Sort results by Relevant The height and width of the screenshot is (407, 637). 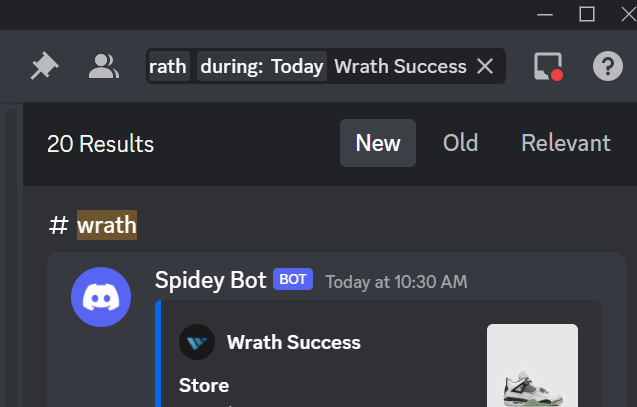click(x=566, y=143)
